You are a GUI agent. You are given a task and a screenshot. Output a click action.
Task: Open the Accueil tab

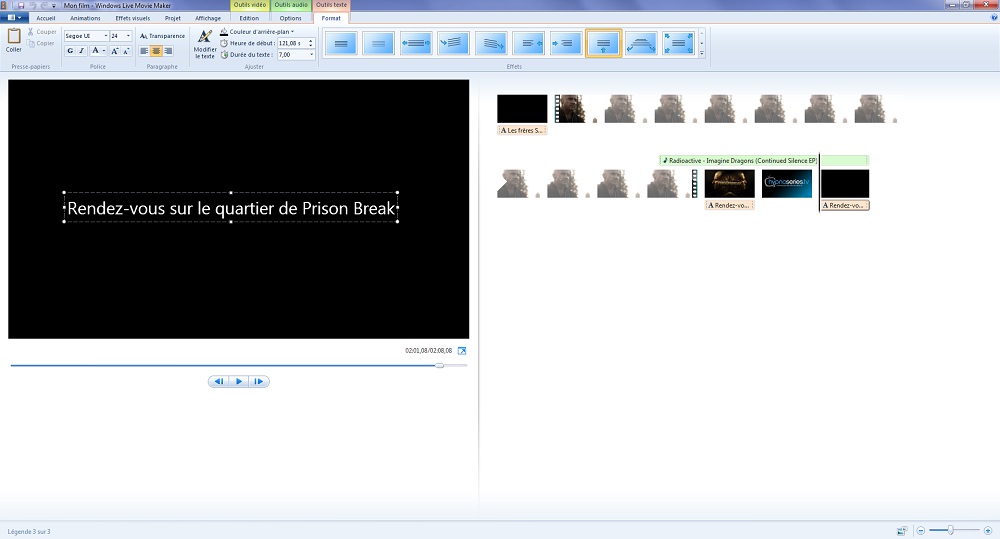coord(45,18)
